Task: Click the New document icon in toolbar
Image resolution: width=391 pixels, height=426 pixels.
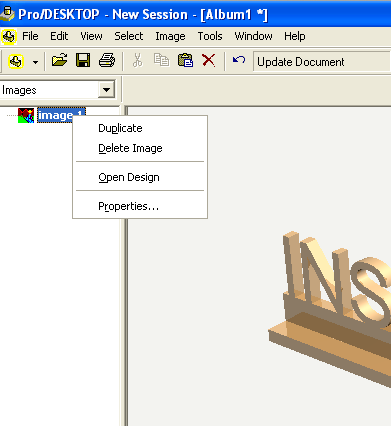Action: point(16,61)
